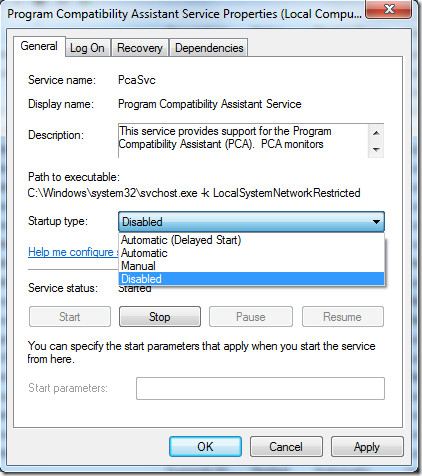
Task: Select the General tab
Action: [x=39, y=46]
